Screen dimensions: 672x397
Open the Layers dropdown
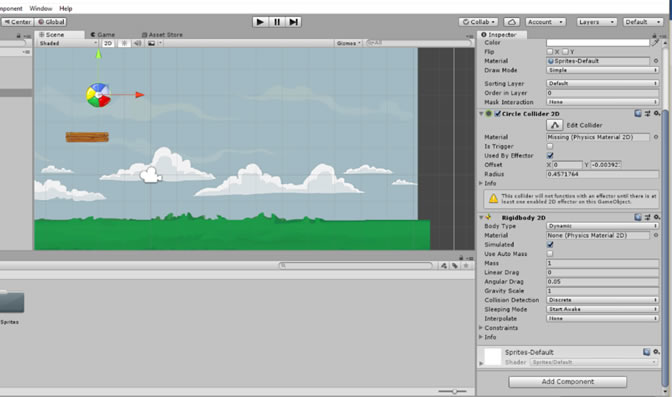(596, 22)
